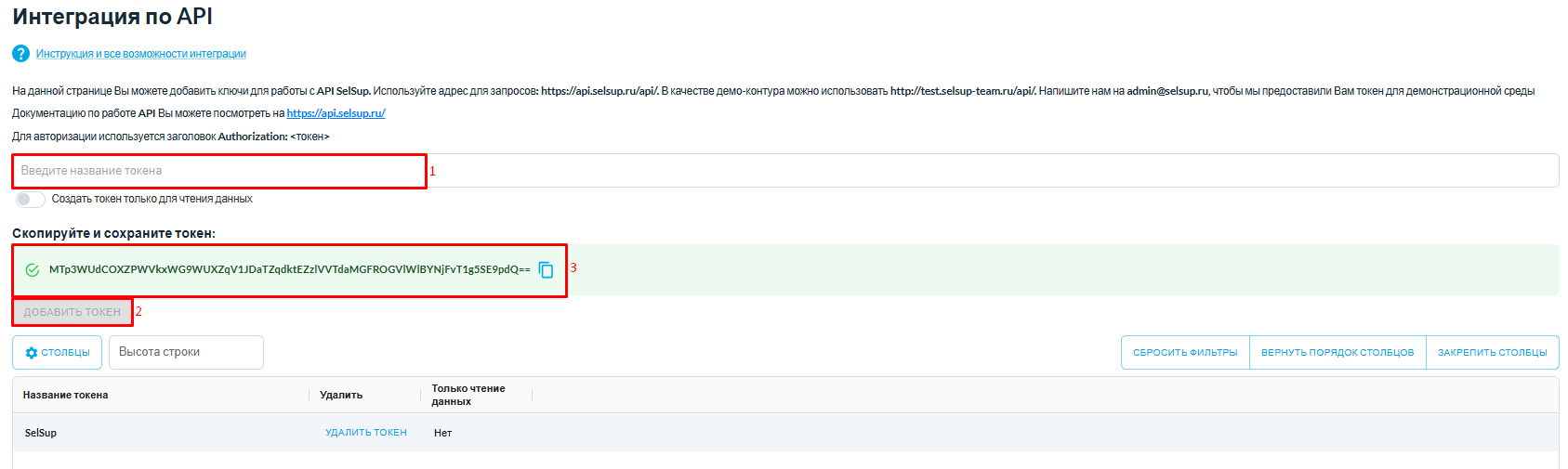Click the Только чтение данных column header

point(468,395)
